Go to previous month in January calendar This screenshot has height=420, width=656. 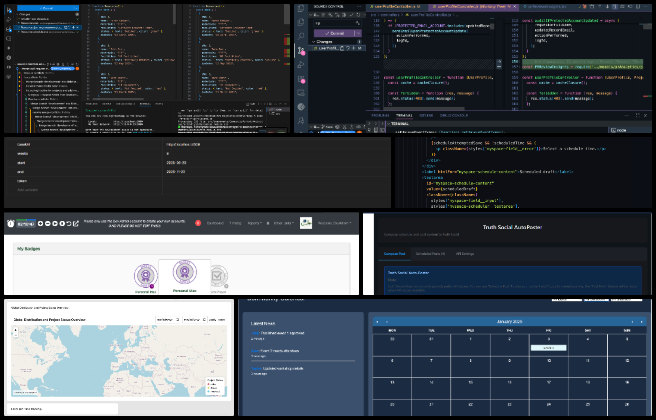pyautogui.click(x=387, y=322)
